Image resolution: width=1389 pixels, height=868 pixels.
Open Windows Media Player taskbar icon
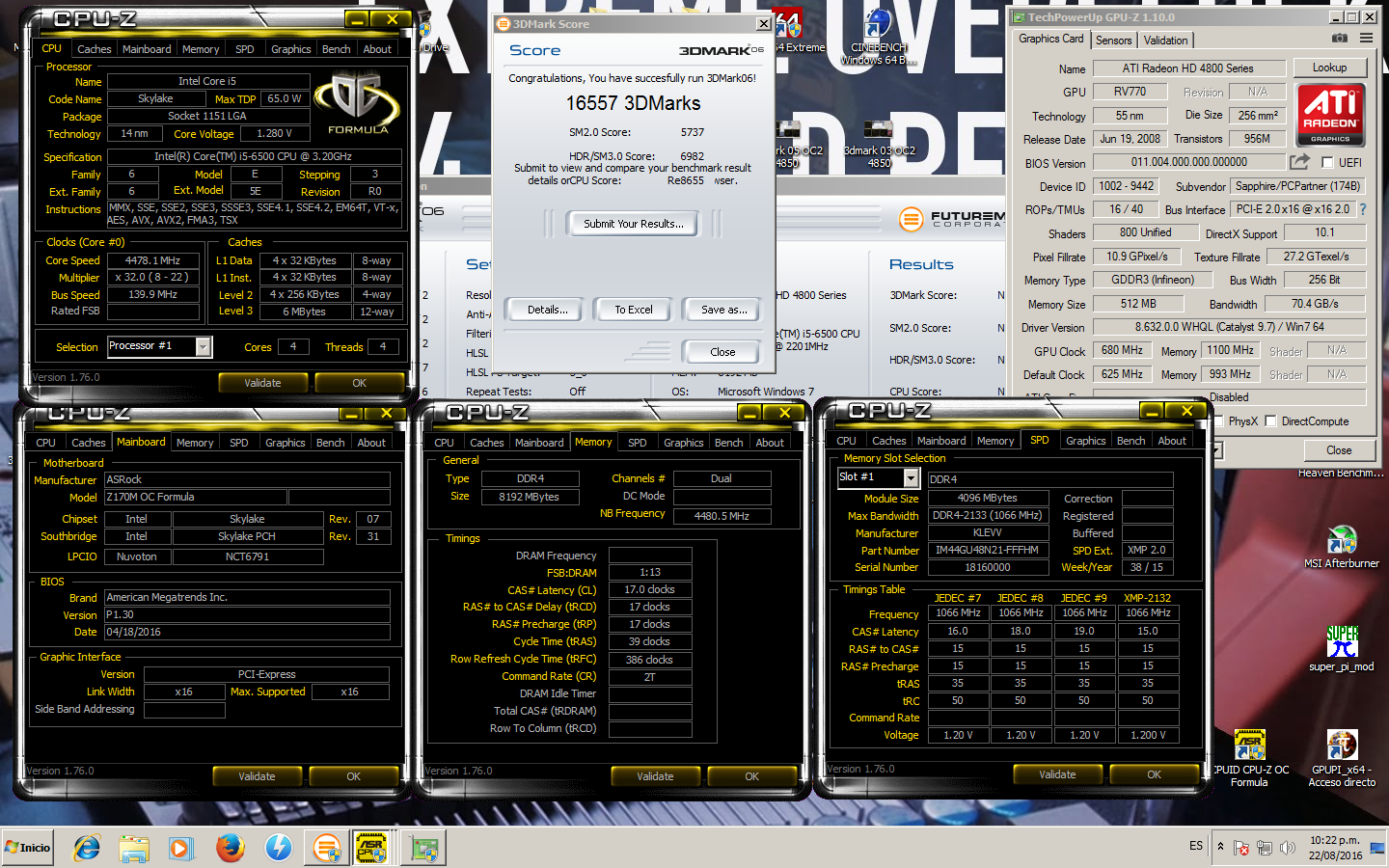(x=180, y=848)
